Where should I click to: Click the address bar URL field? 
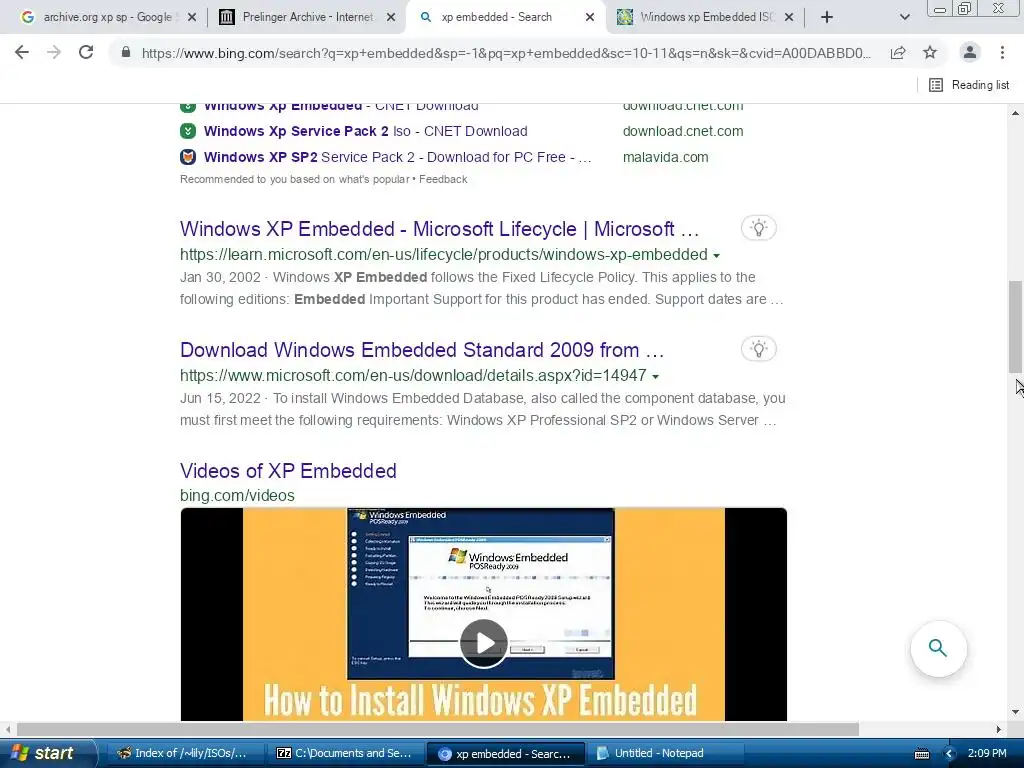(x=506, y=53)
